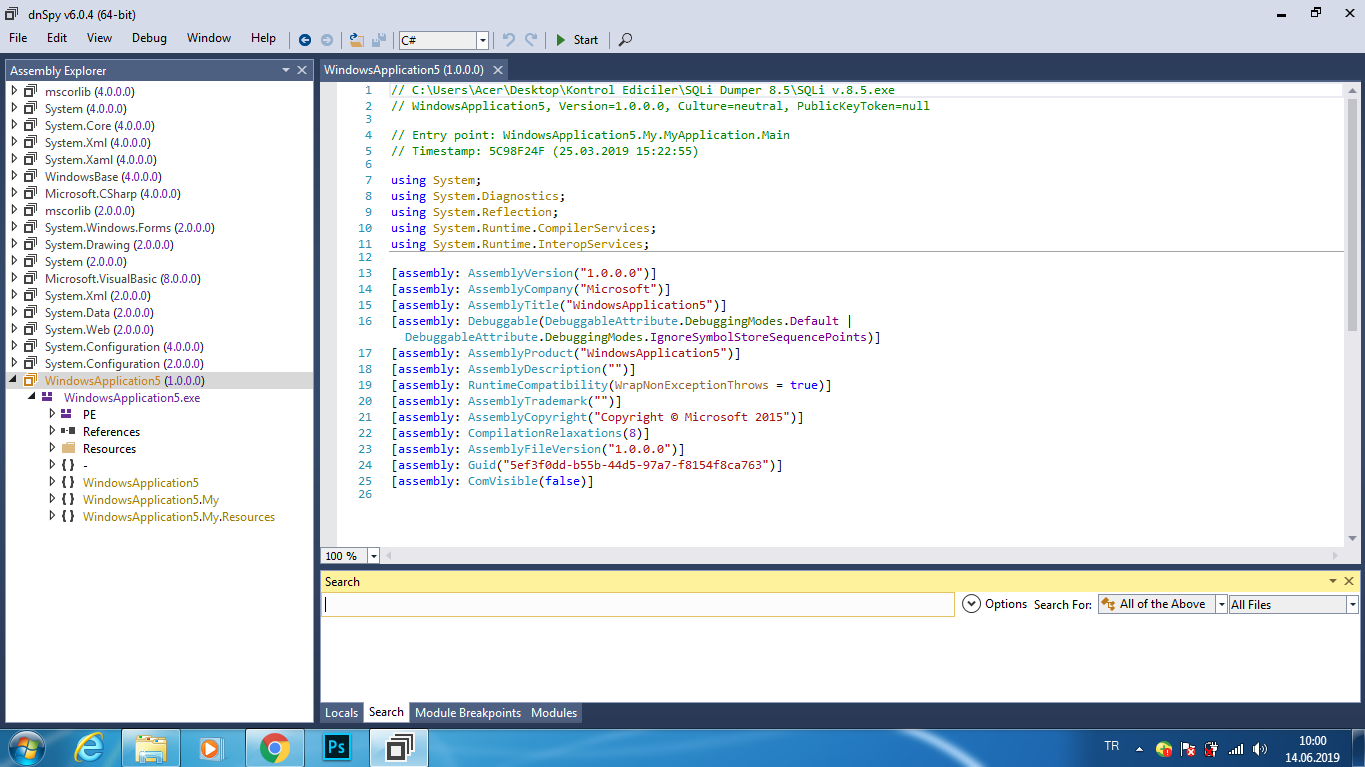Click the Undo icon in toolbar

(x=508, y=40)
